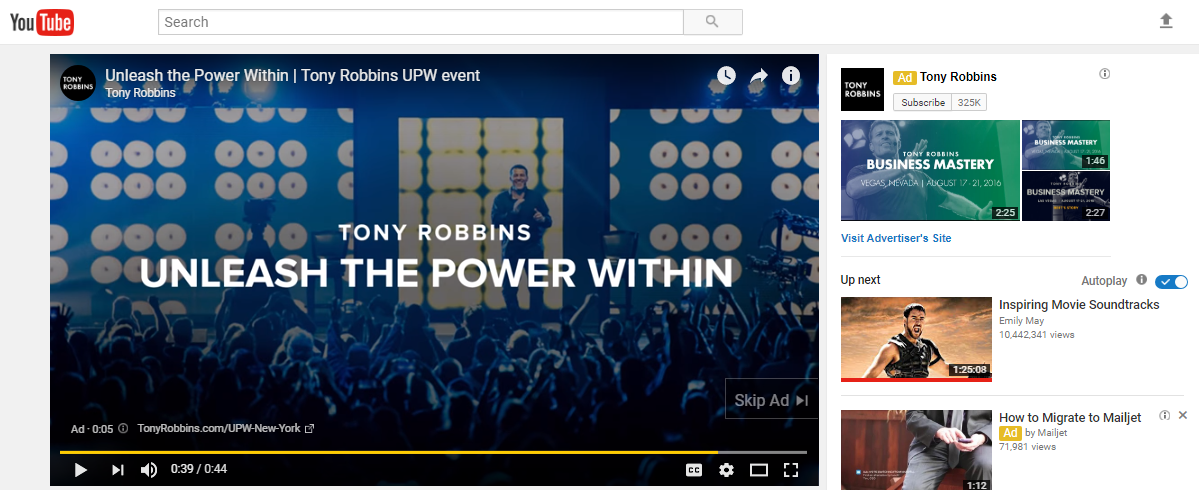This screenshot has height=490, width=1199.
Task: Enter full screen mode icon
Action: pos(791,470)
